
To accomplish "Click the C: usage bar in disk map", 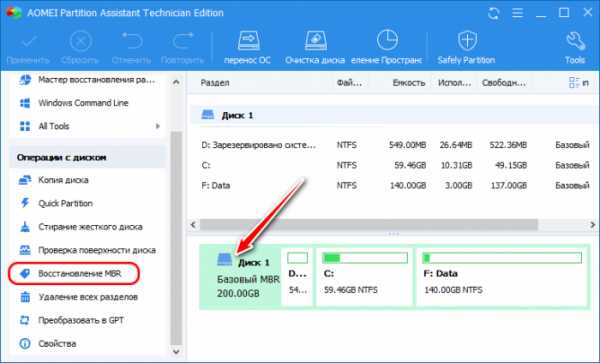I will coord(365,258).
